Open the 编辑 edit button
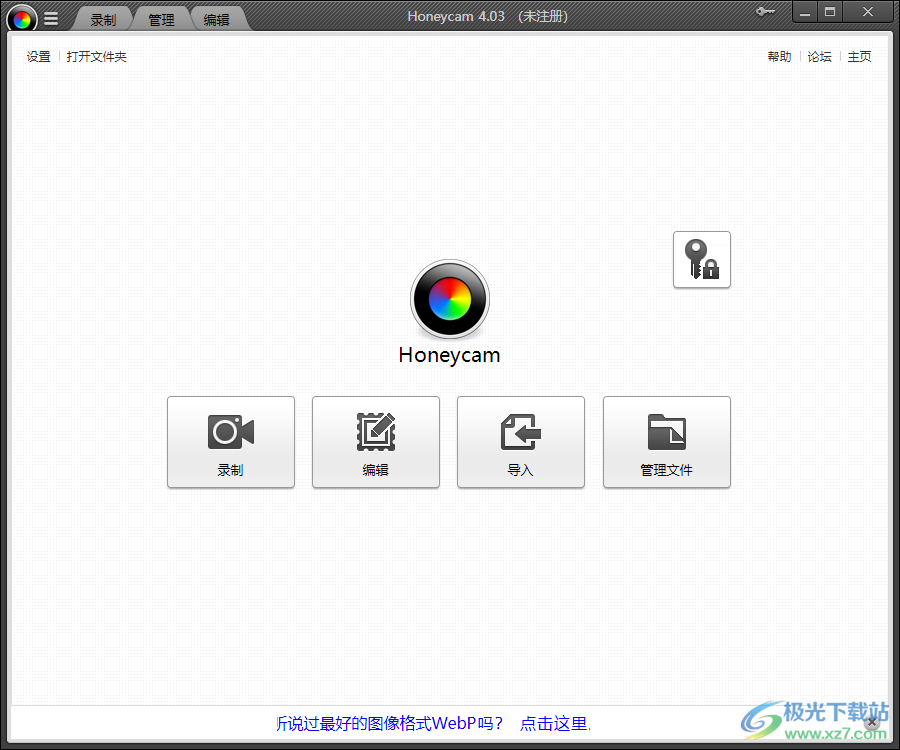900x750 pixels. tap(376, 442)
